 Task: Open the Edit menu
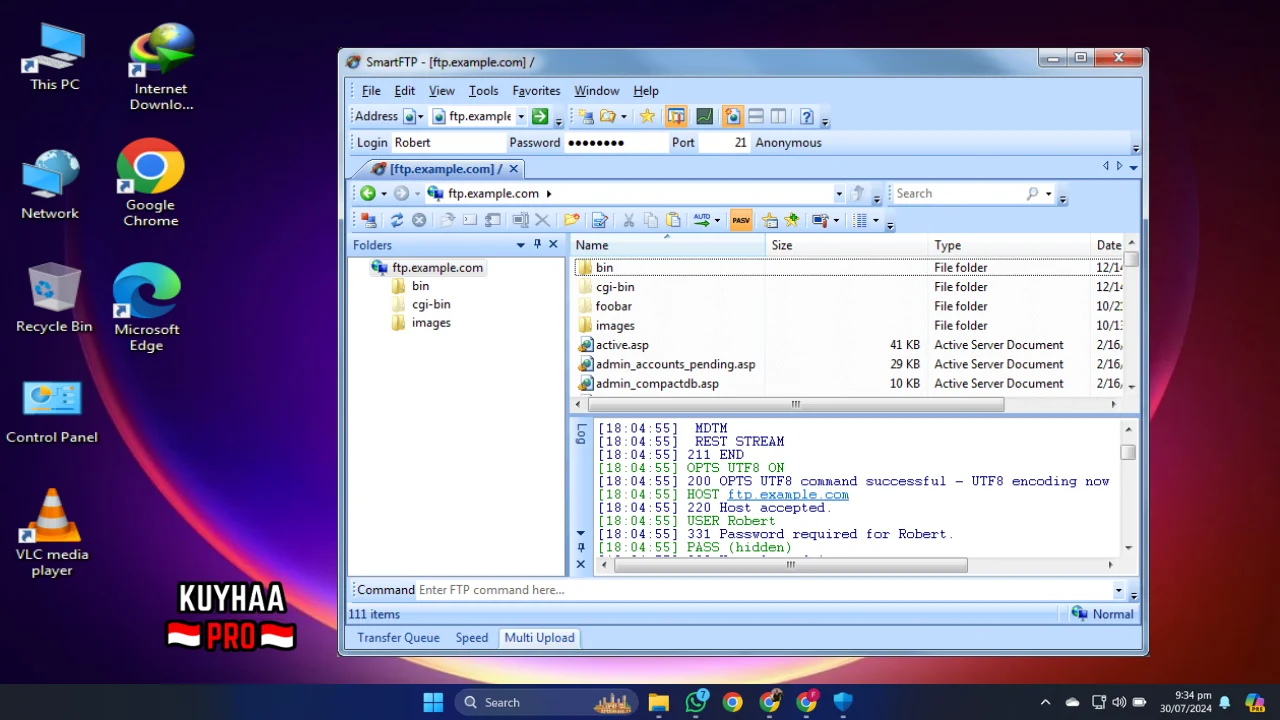(x=404, y=90)
